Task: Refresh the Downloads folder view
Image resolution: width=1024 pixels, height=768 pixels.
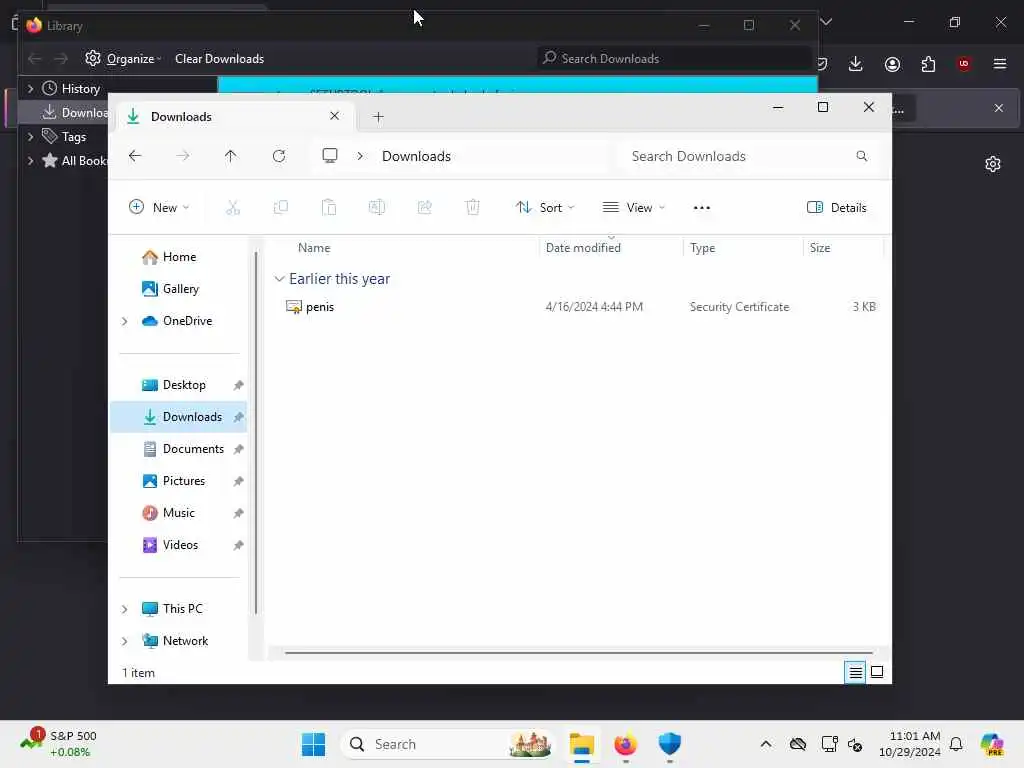Action: 279,156
